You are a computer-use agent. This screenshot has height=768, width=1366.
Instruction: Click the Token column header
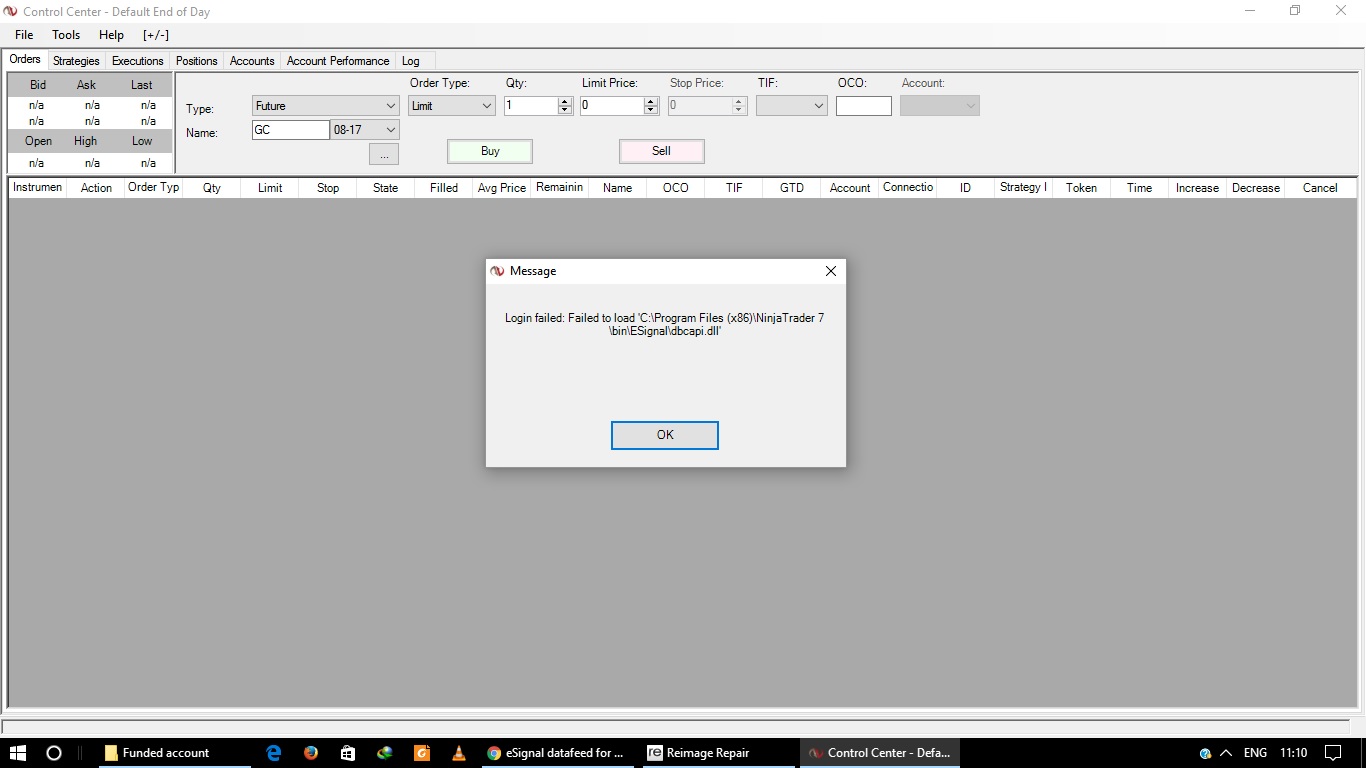tap(1082, 188)
